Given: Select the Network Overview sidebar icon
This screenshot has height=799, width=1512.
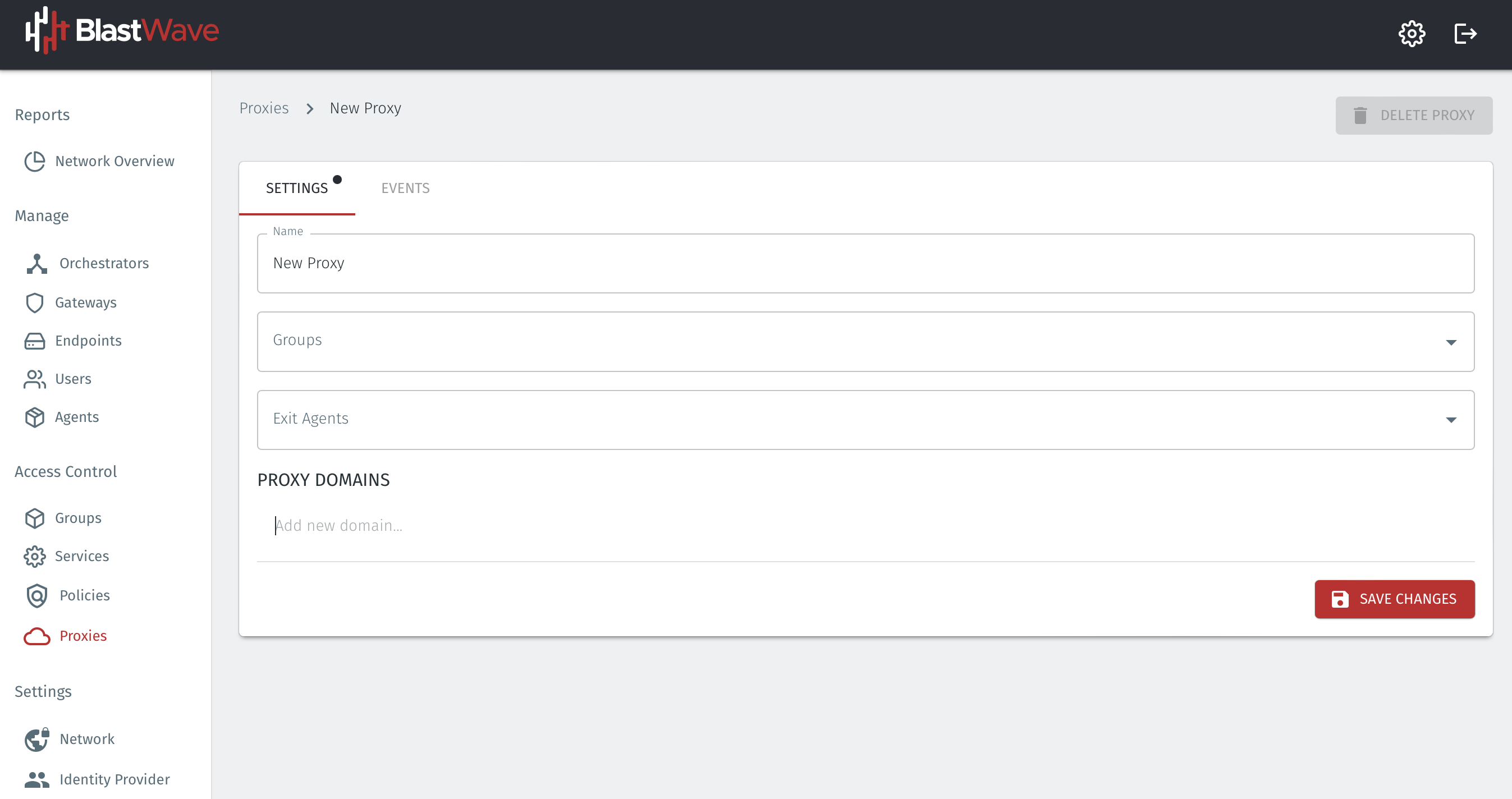Looking at the screenshot, I should click(x=35, y=162).
